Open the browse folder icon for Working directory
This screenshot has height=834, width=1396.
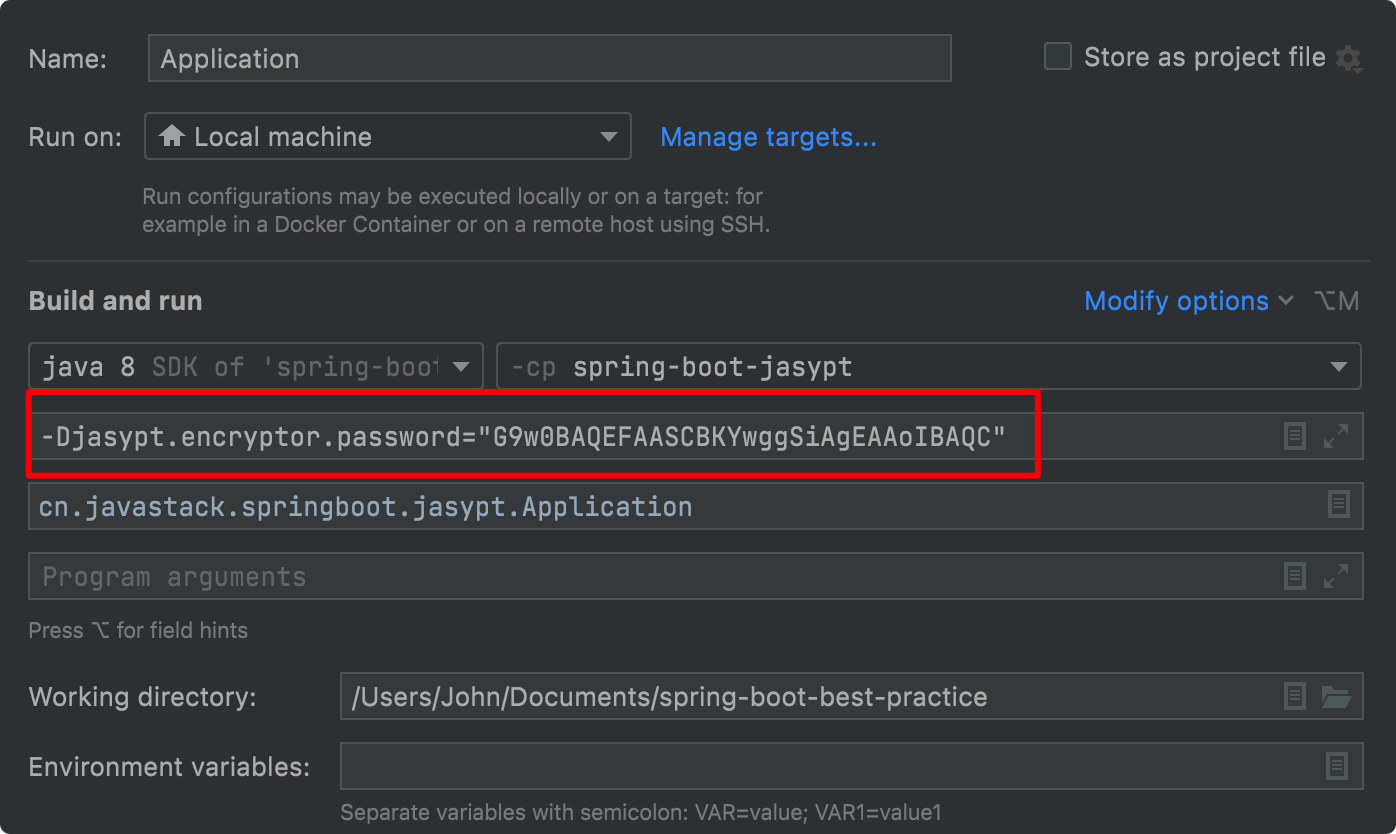[x=1338, y=697]
